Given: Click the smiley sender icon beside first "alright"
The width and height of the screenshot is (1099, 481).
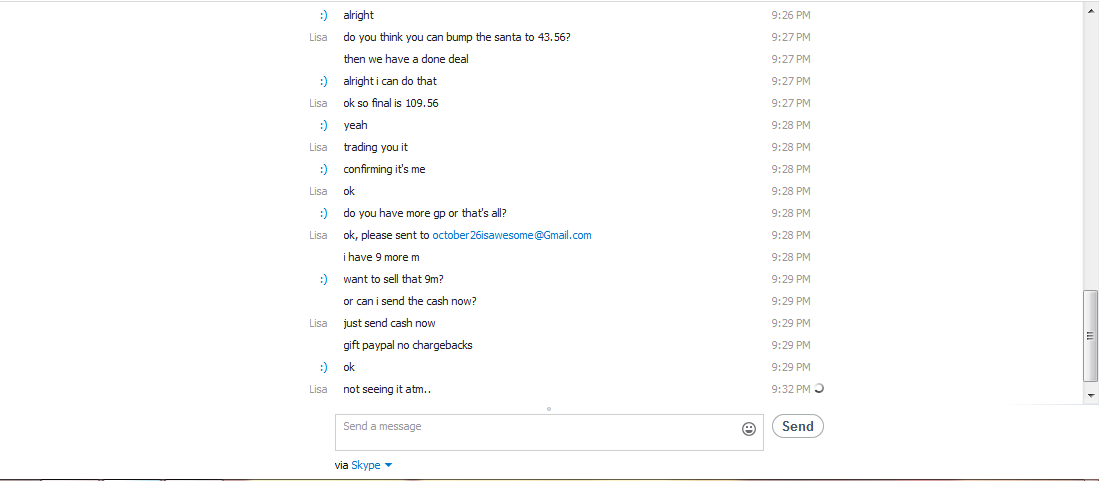Looking at the screenshot, I should point(323,15).
